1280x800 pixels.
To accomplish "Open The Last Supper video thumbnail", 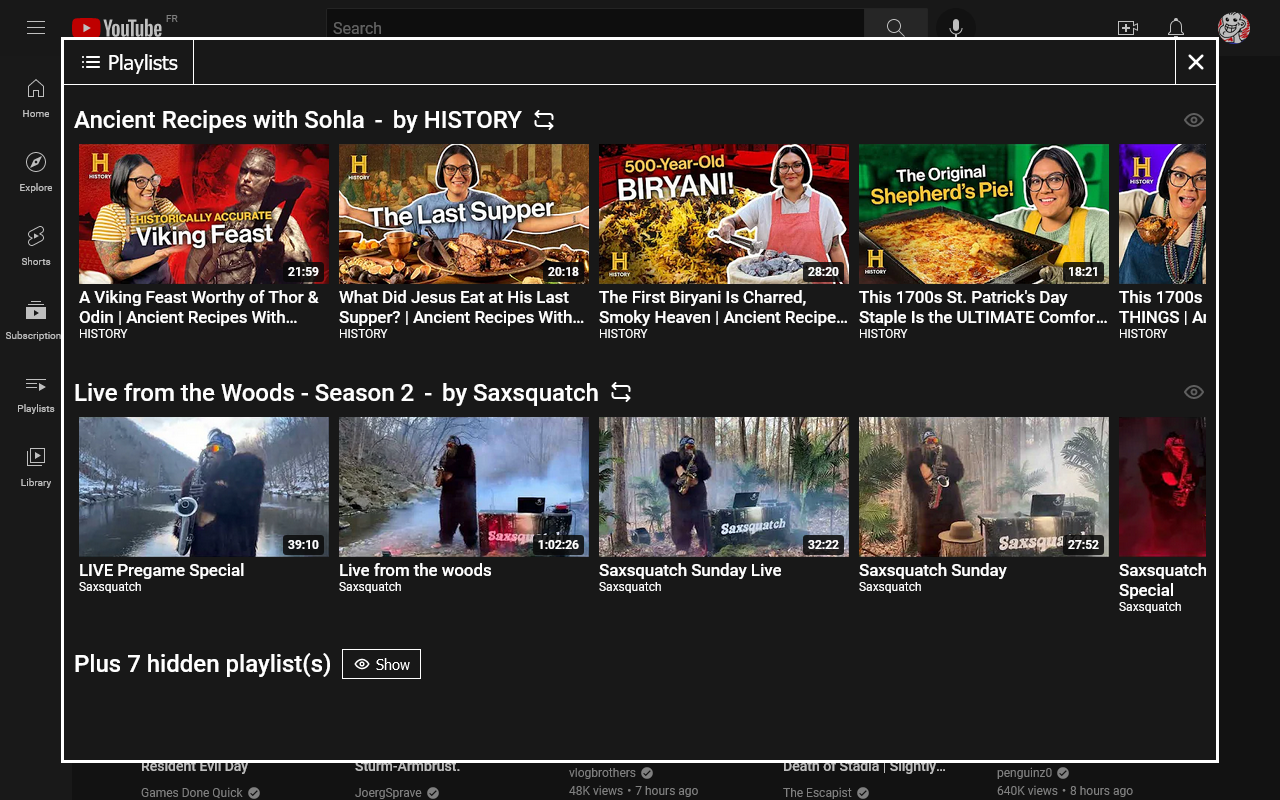I will point(464,214).
